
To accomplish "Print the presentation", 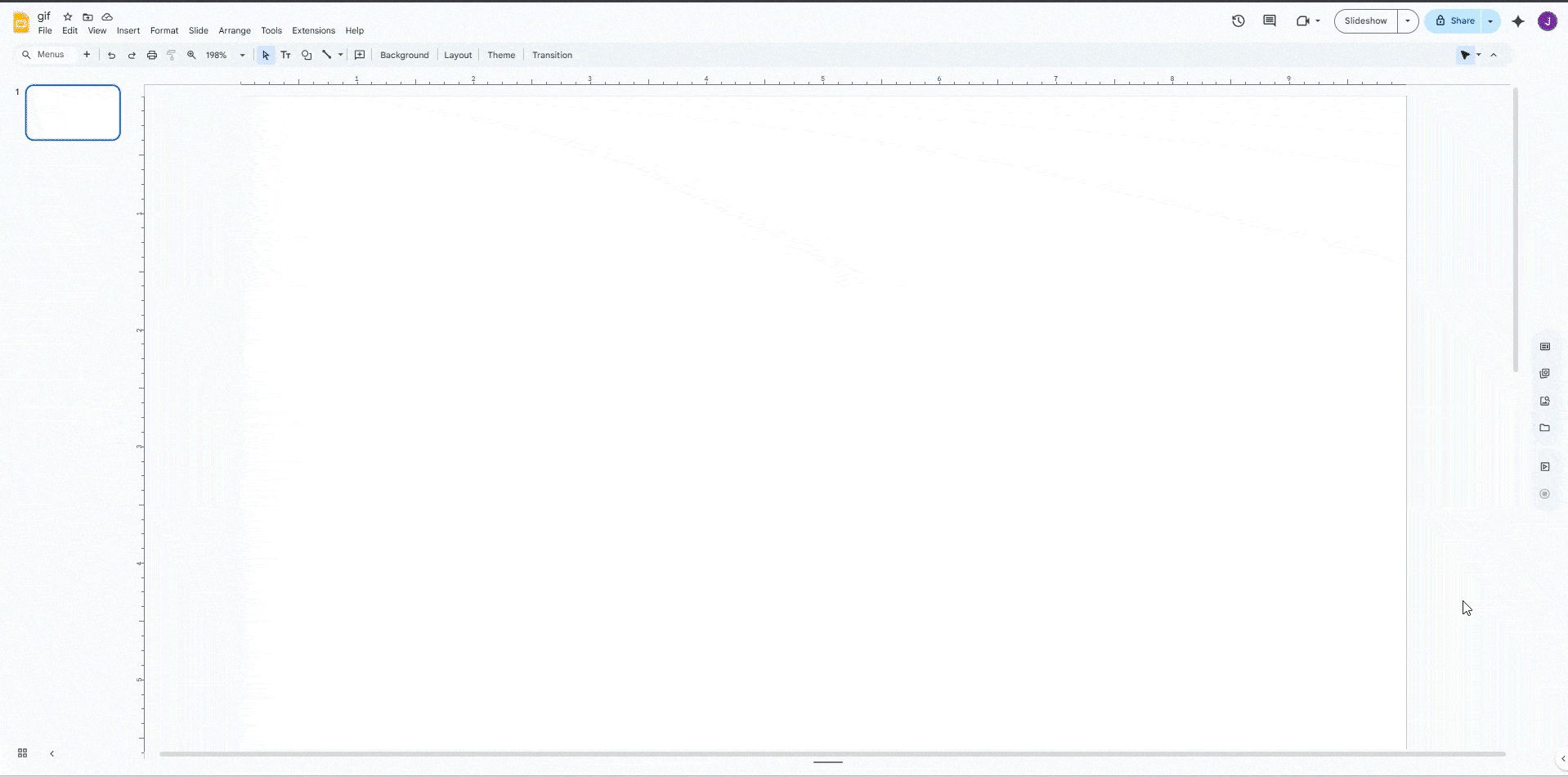I will pos(151,55).
